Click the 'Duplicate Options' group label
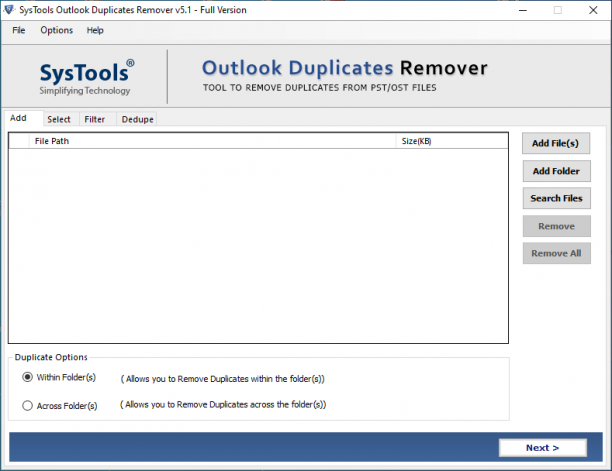The image size is (612, 471). click(51, 357)
